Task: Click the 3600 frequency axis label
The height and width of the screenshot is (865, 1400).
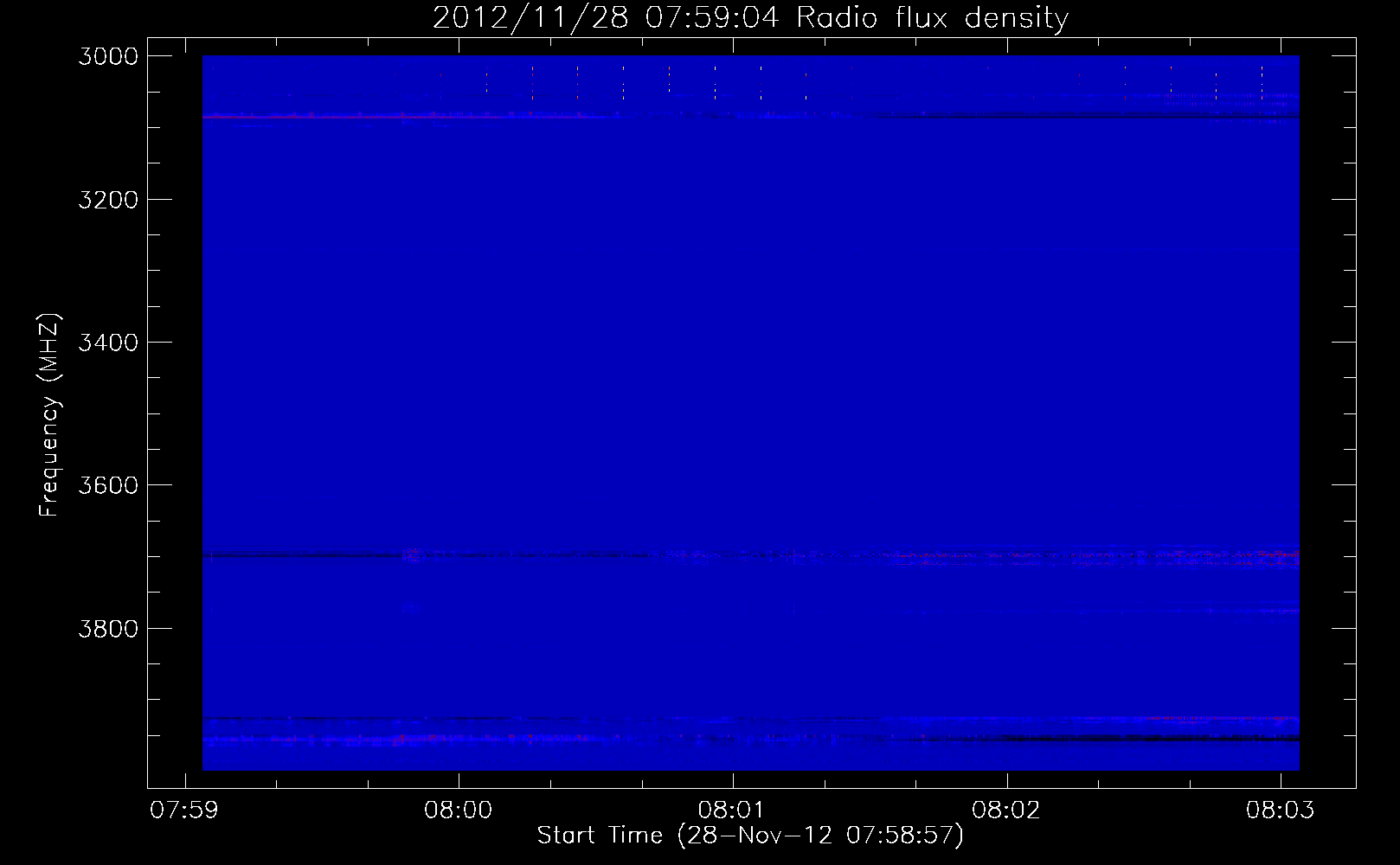Action: pyautogui.click(x=108, y=485)
